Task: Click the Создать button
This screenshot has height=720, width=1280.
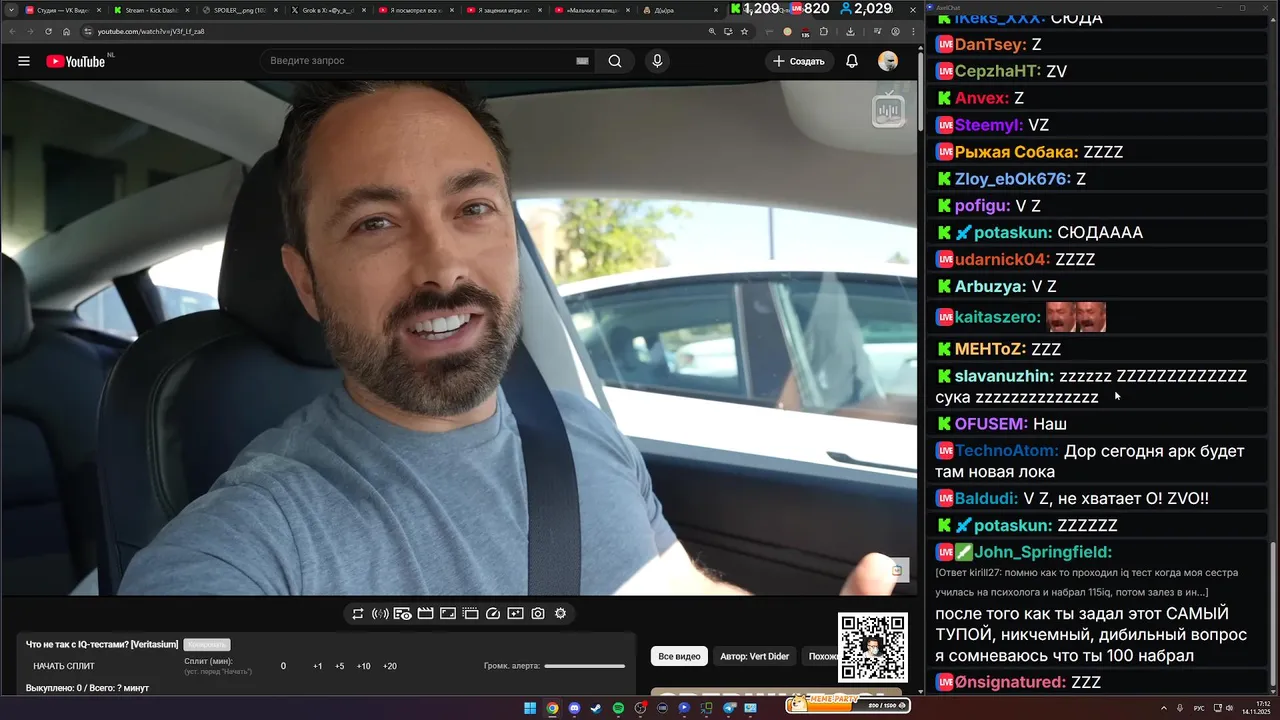Action: pos(800,61)
